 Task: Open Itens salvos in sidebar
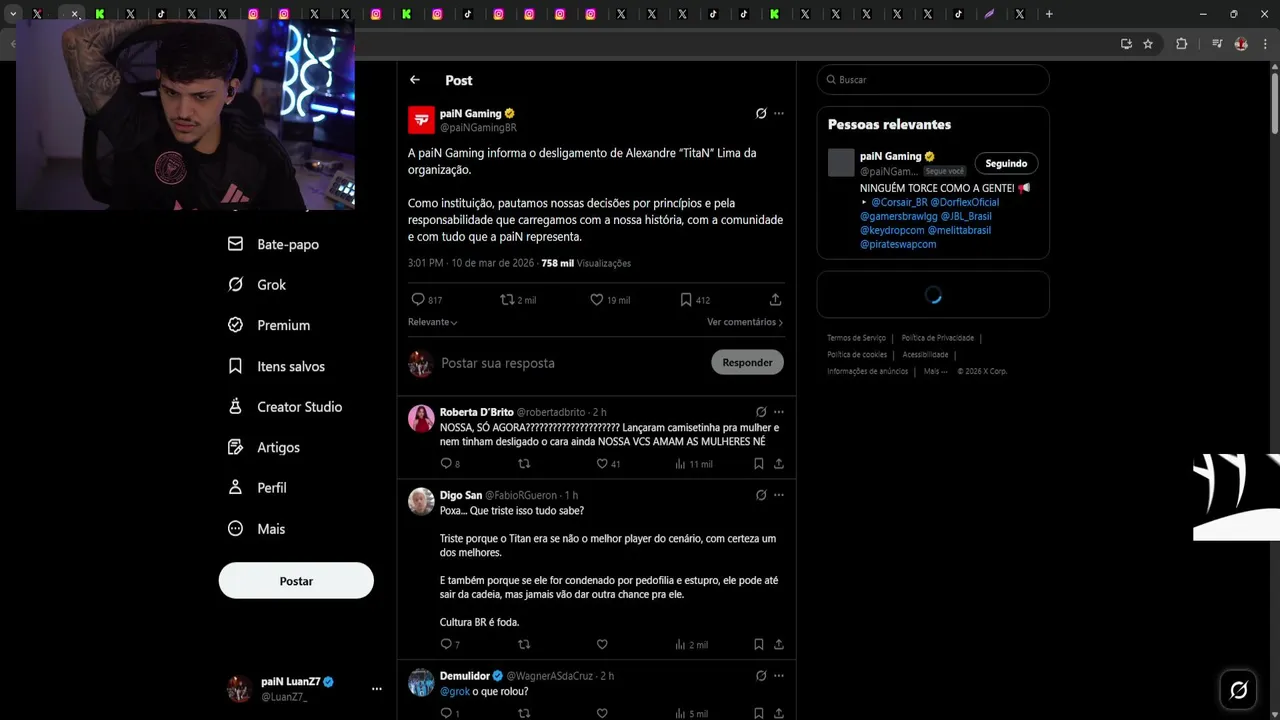(x=277, y=366)
